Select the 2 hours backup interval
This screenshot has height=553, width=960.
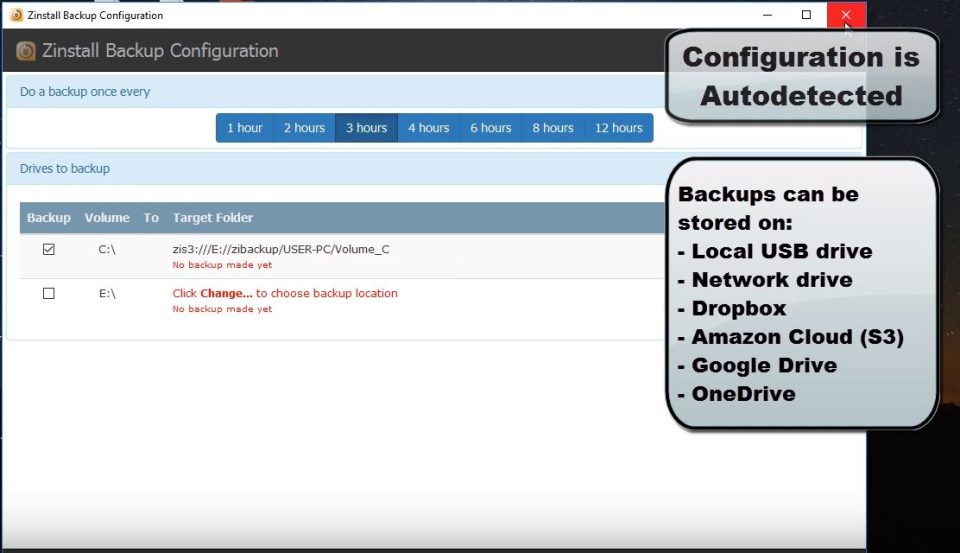pyautogui.click(x=304, y=128)
